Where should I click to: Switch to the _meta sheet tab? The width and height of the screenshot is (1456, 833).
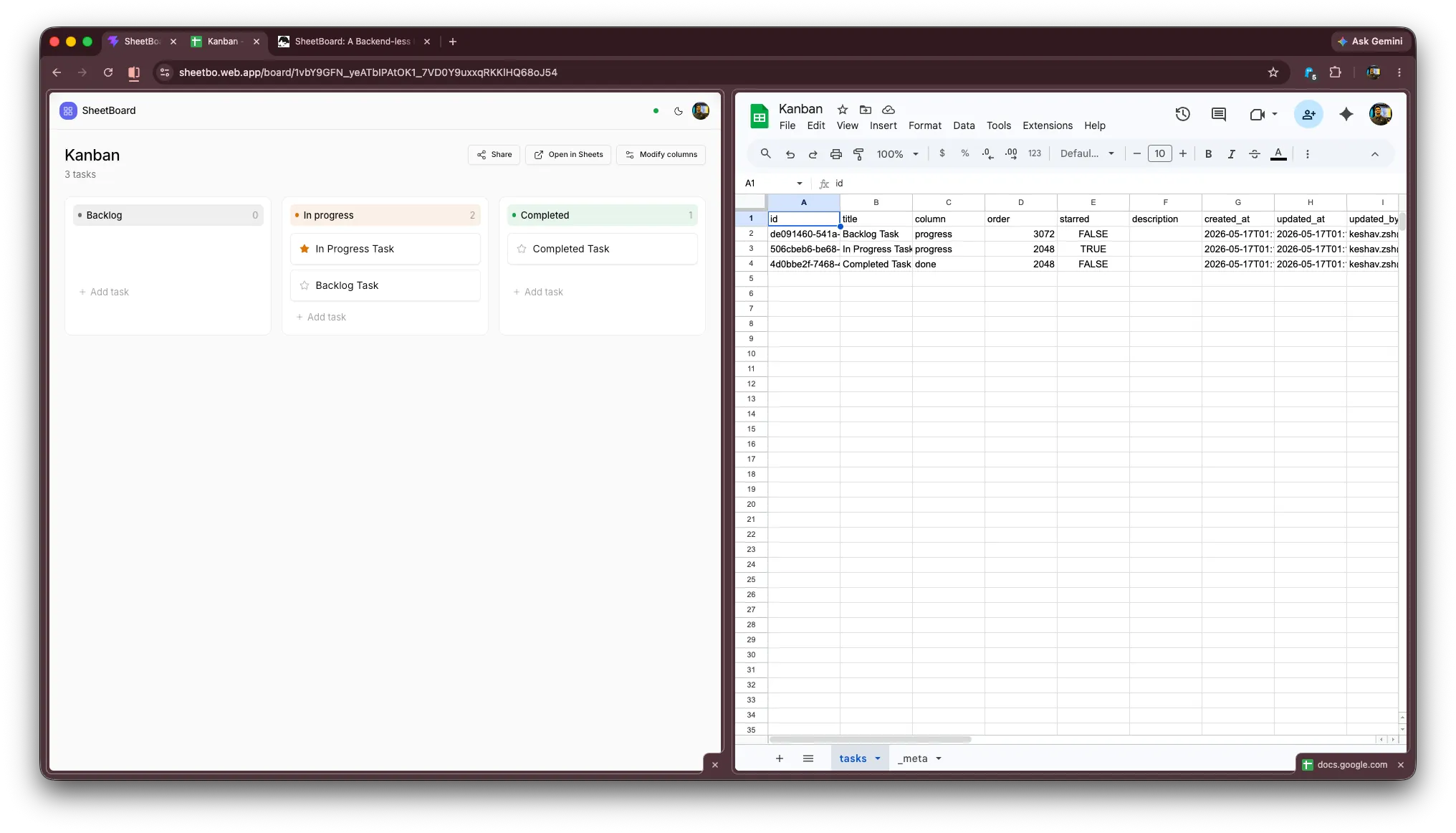(914, 758)
